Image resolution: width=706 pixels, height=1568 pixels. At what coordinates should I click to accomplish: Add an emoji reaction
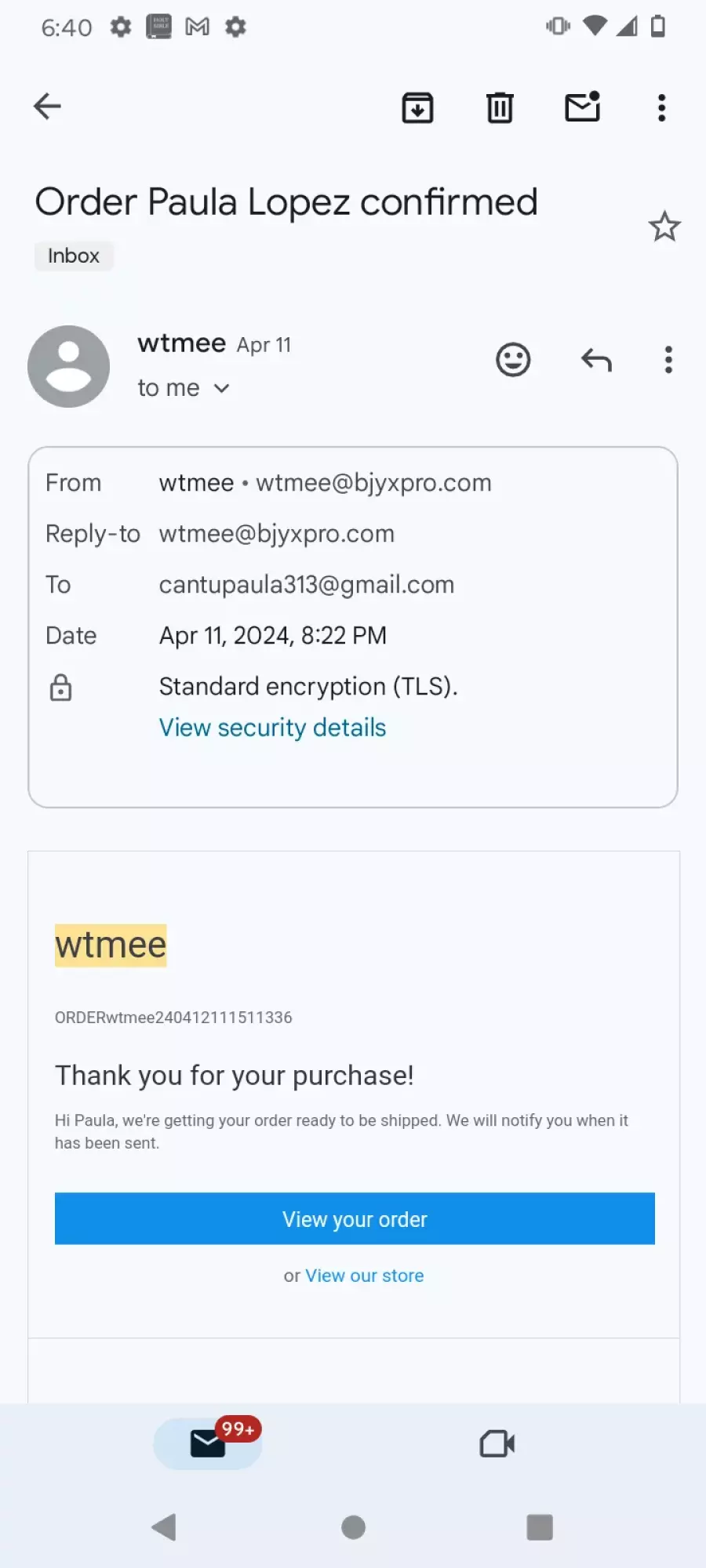(513, 360)
